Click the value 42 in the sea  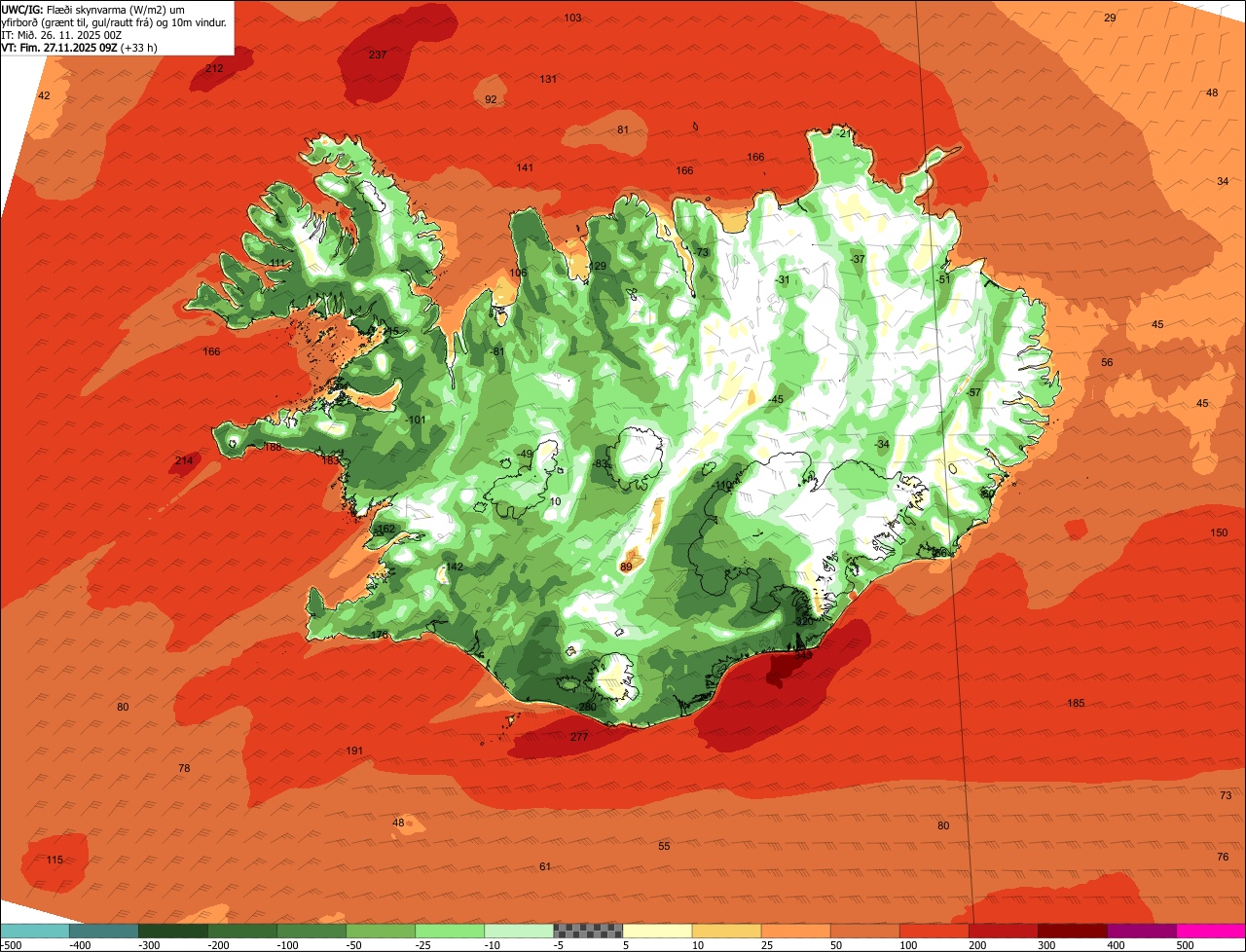[x=44, y=95]
